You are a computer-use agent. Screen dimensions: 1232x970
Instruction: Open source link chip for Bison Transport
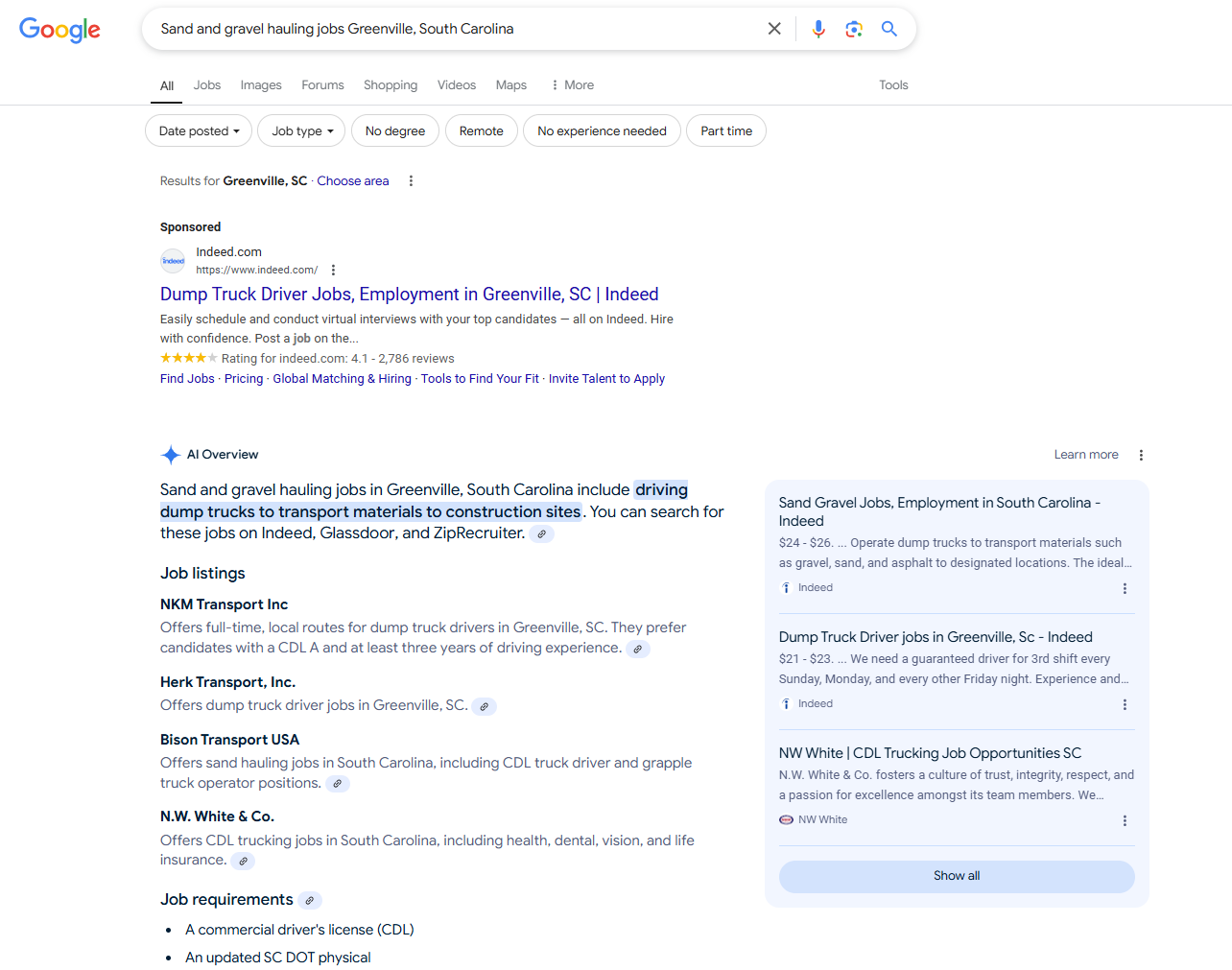[x=338, y=784]
